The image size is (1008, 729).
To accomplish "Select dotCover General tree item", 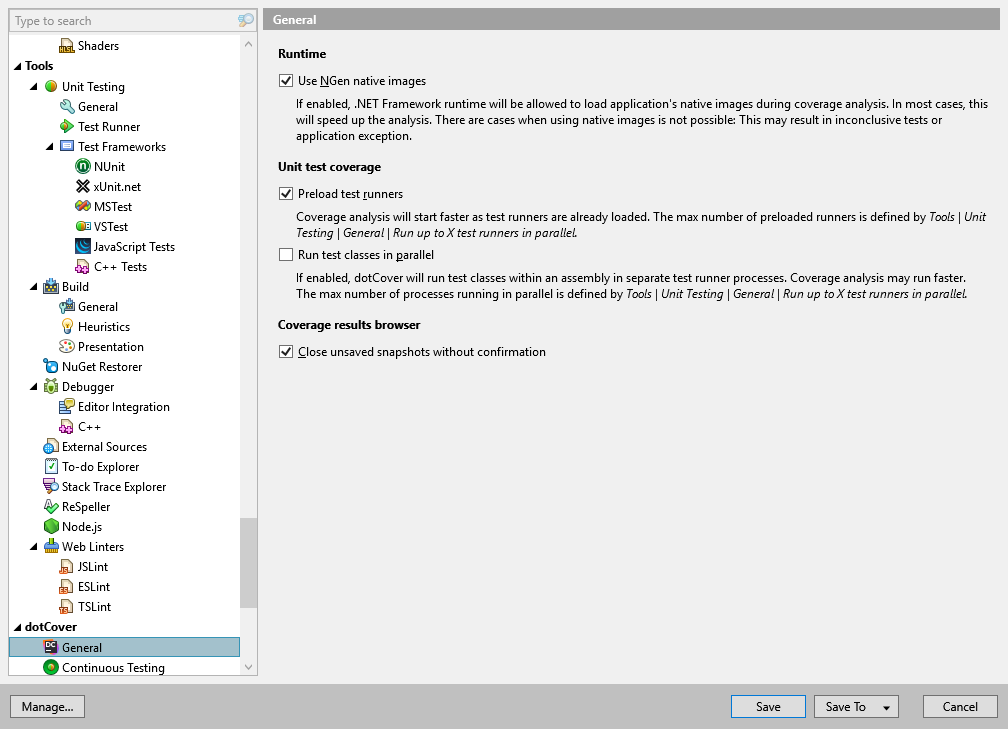I will (x=124, y=647).
